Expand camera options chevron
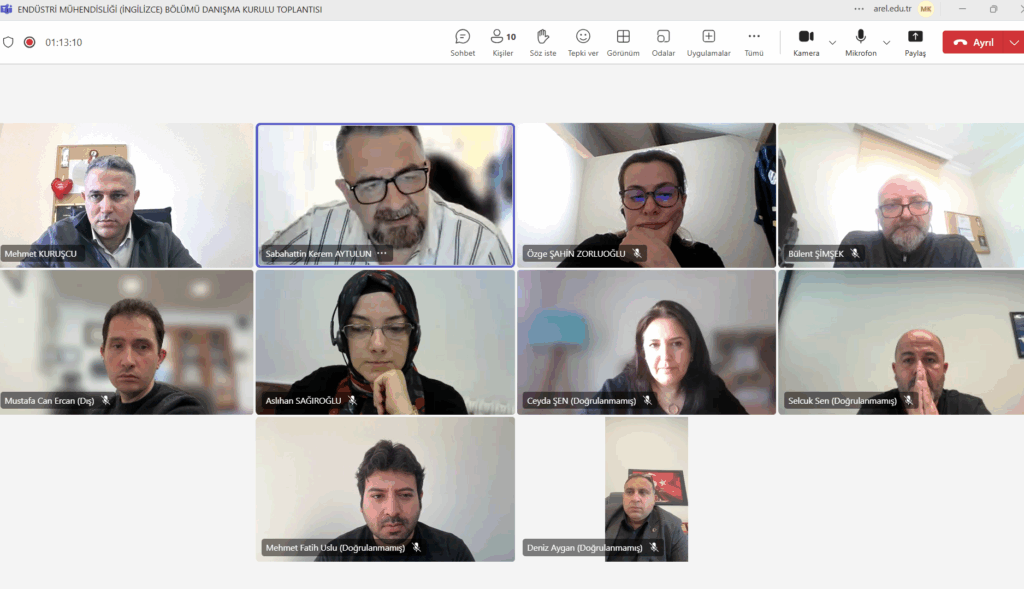1024x589 pixels. pos(832,42)
